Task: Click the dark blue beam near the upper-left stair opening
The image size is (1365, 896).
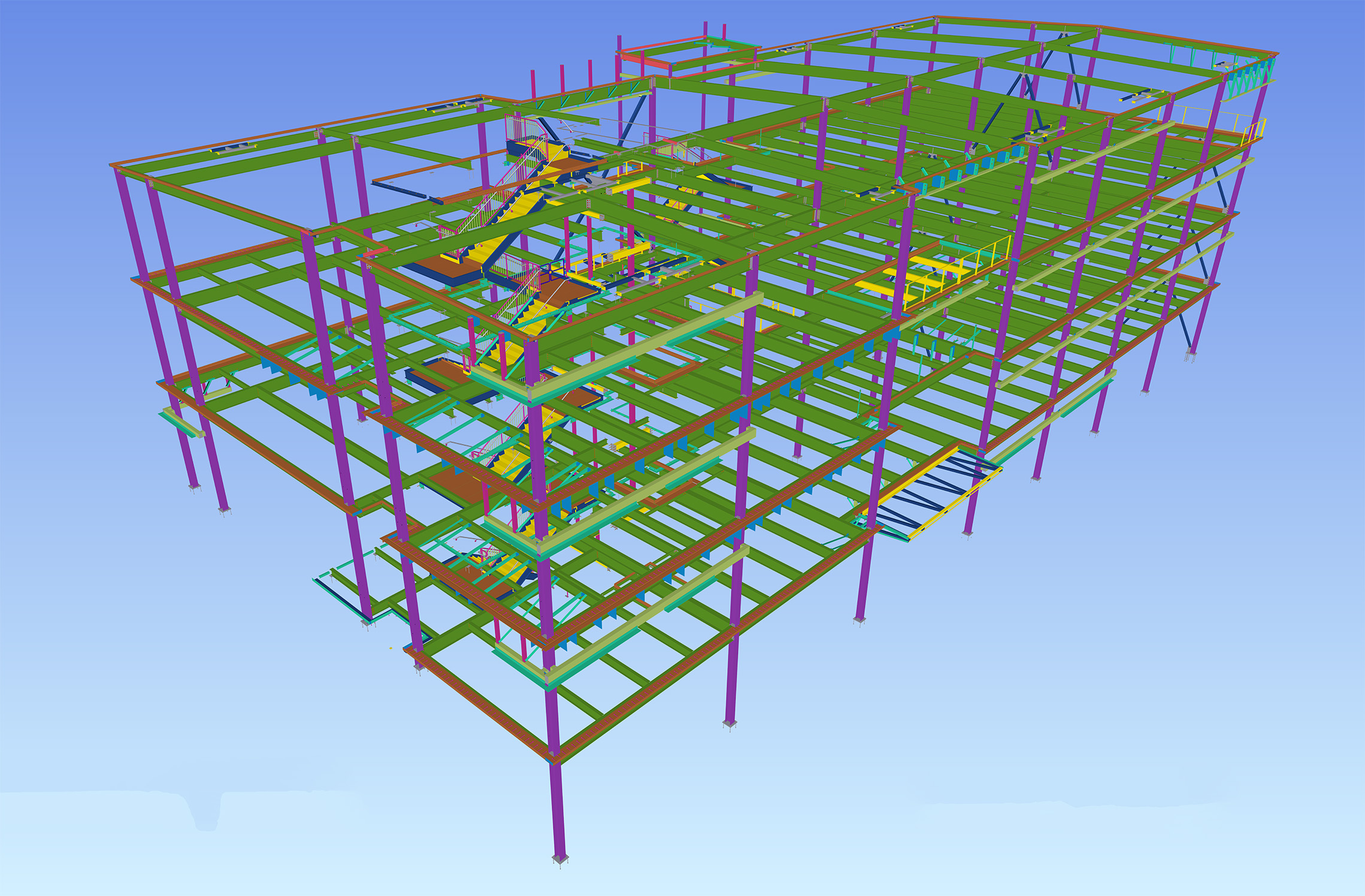Action: 398,190
